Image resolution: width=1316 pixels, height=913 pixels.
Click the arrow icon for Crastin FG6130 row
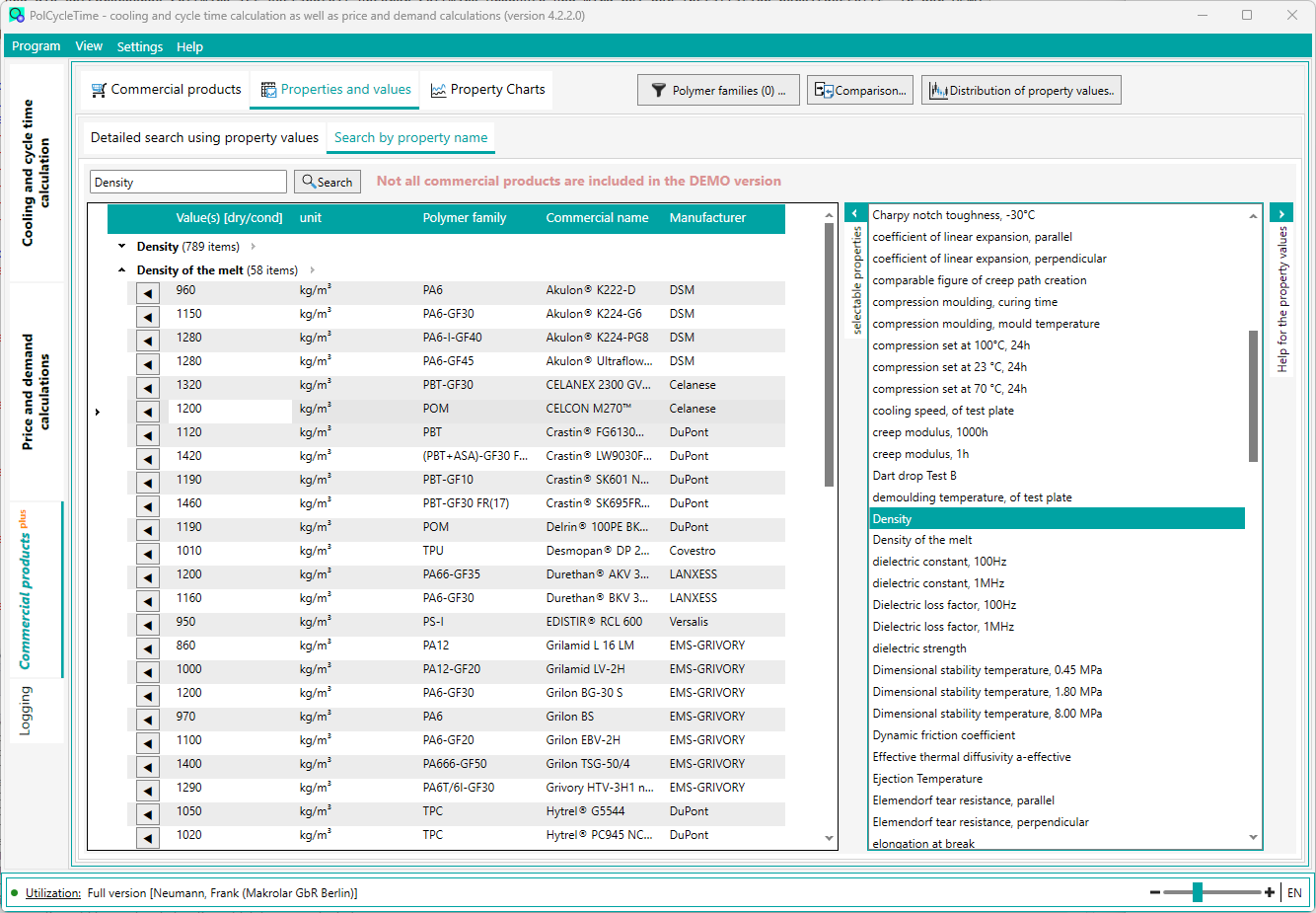[x=148, y=434]
